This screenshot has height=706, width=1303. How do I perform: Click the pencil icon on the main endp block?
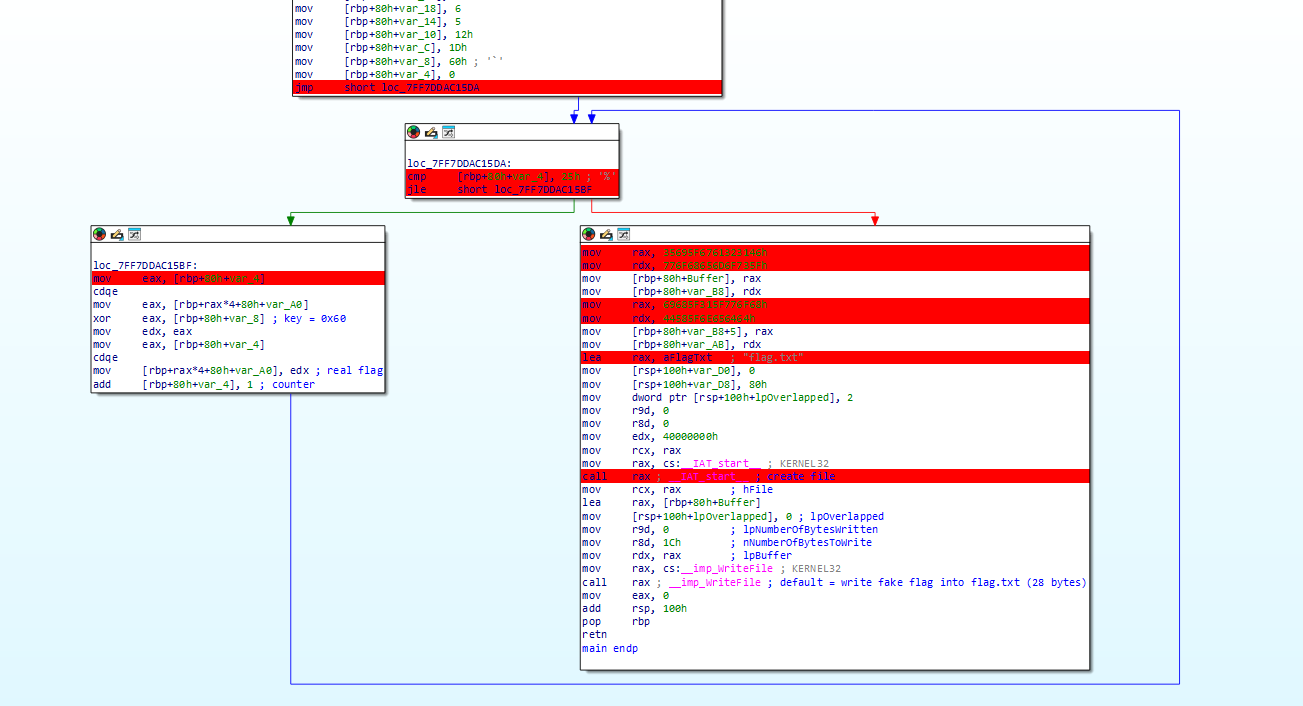pyautogui.click(x=606, y=234)
